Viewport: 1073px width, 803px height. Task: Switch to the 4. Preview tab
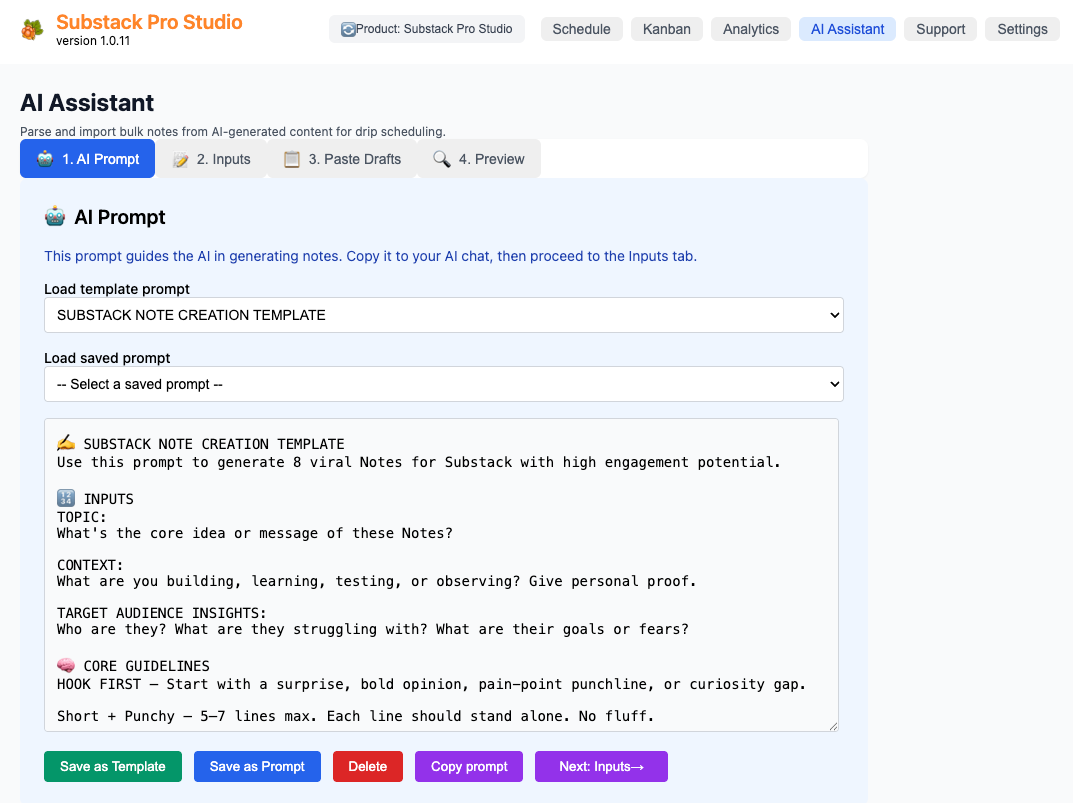pyautogui.click(x=479, y=159)
